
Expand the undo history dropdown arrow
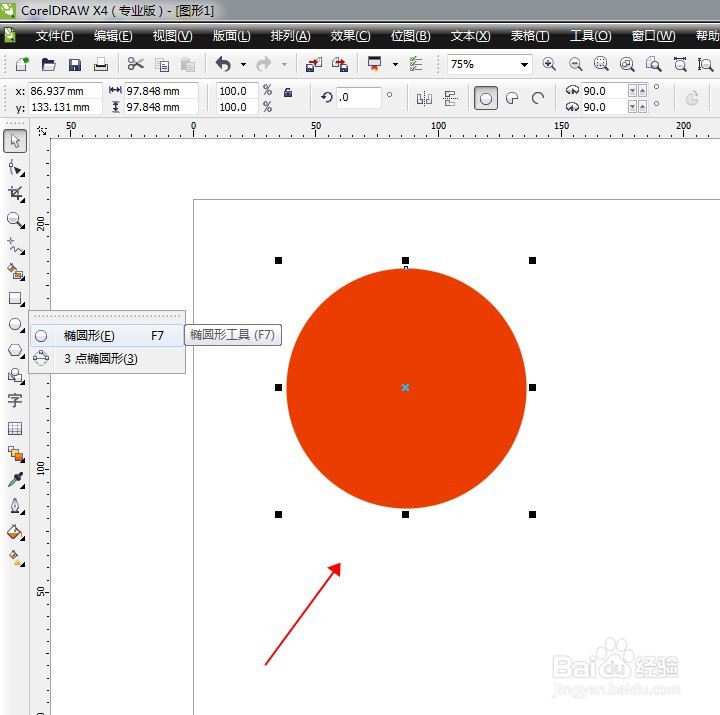(243, 64)
